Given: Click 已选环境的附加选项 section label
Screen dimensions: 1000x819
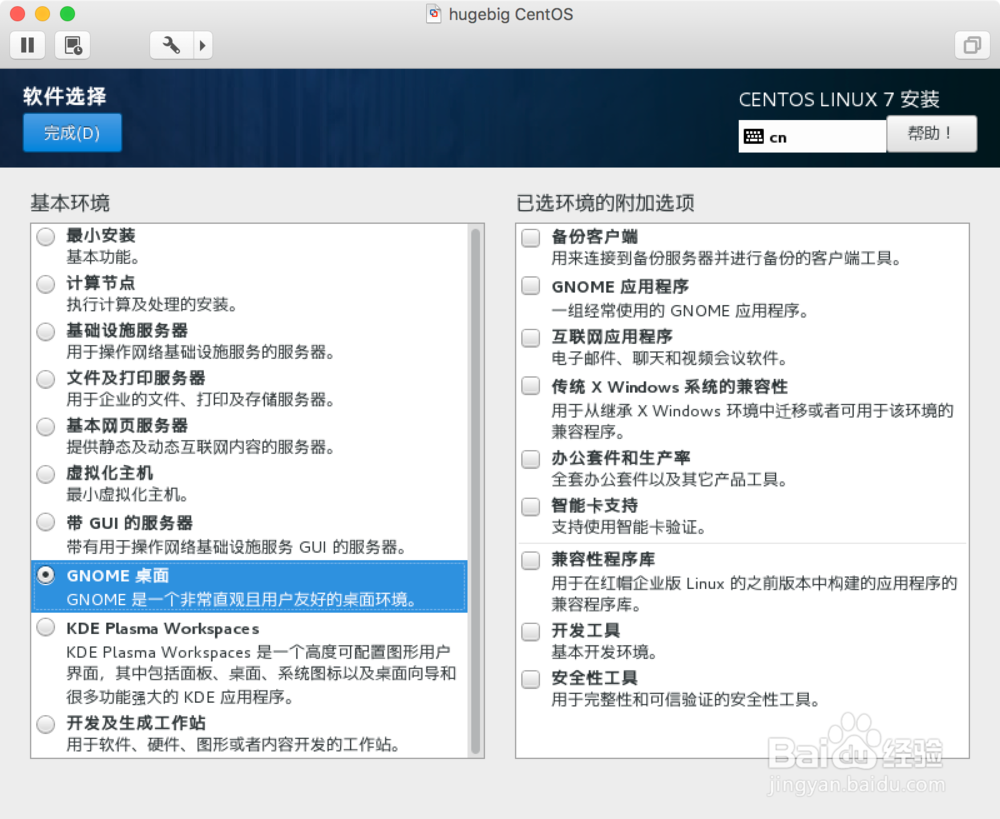Looking at the screenshot, I should coord(605,203).
